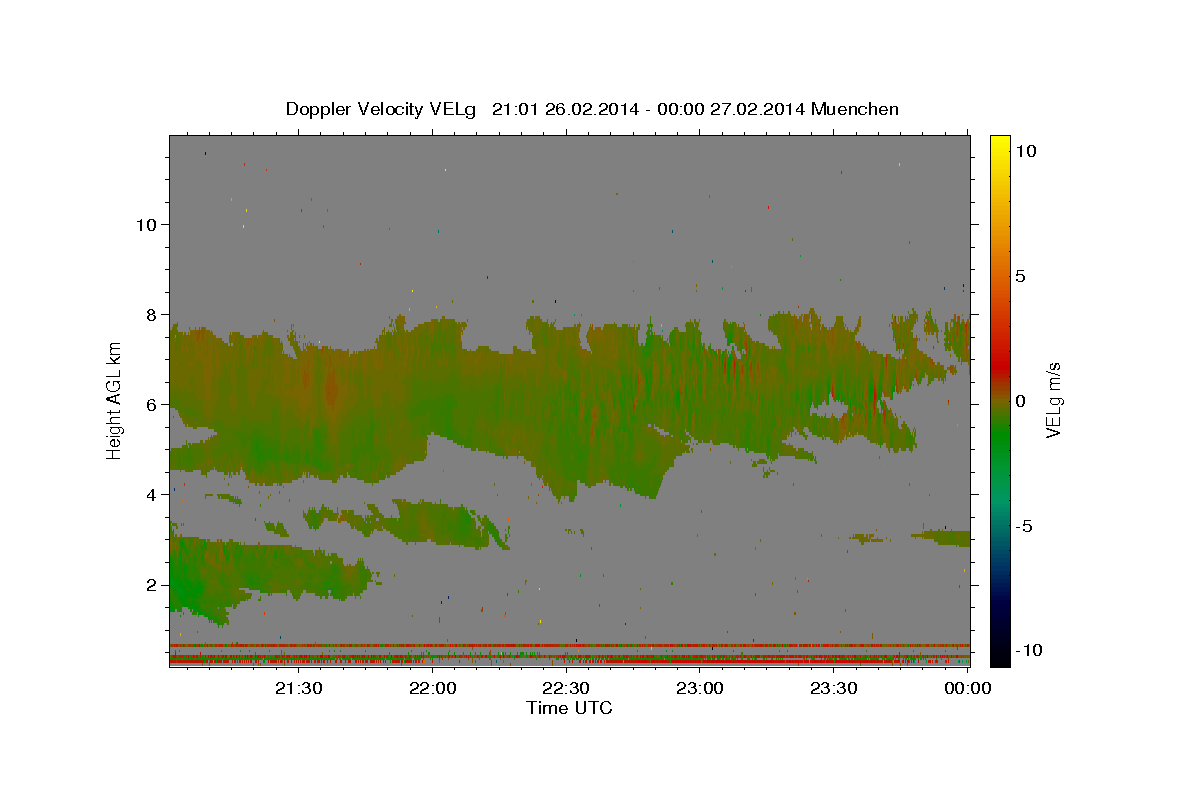Click the height tick label 2
The image size is (1200, 800).
[x=151, y=585]
